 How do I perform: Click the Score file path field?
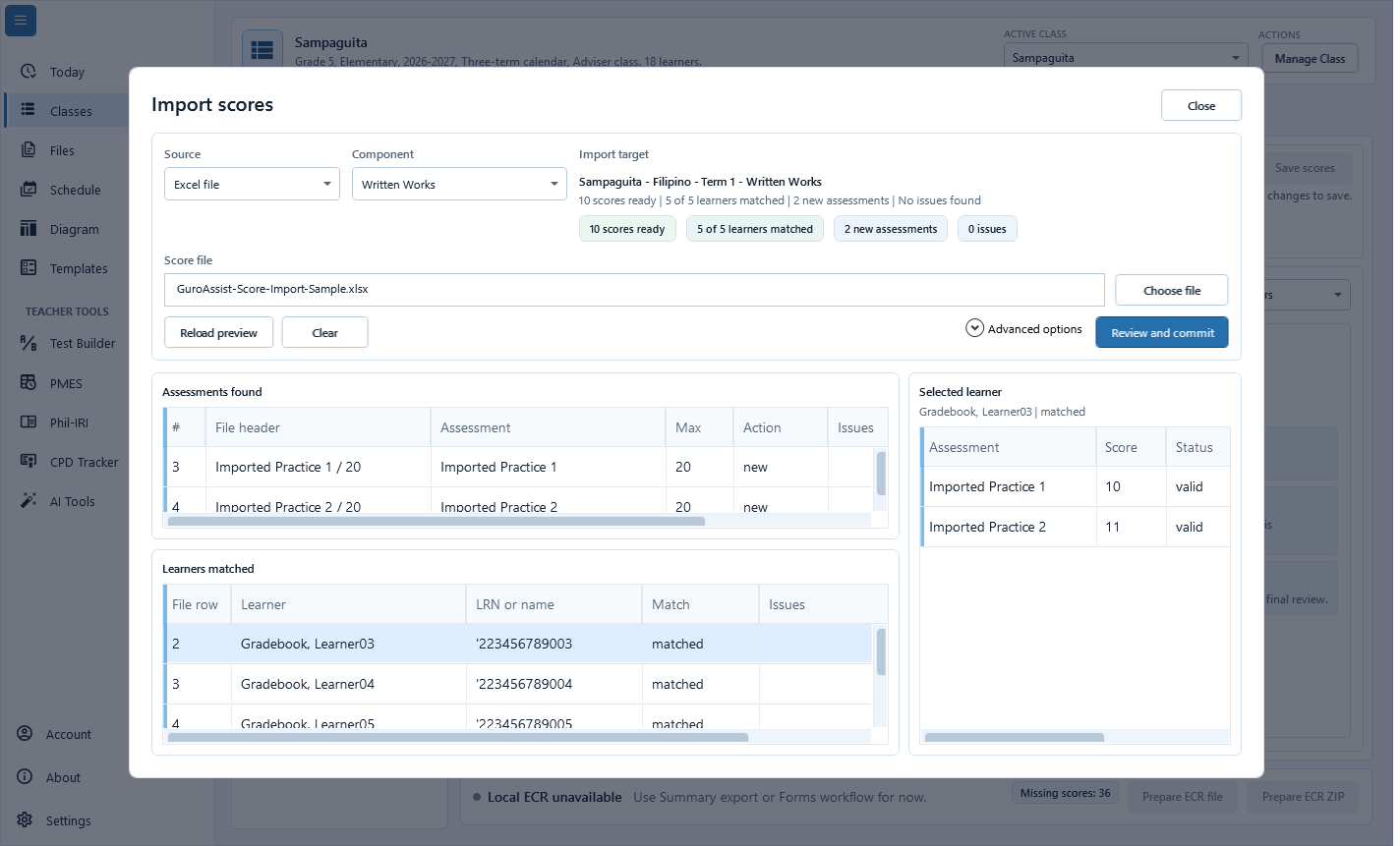pyautogui.click(x=634, y=290)
